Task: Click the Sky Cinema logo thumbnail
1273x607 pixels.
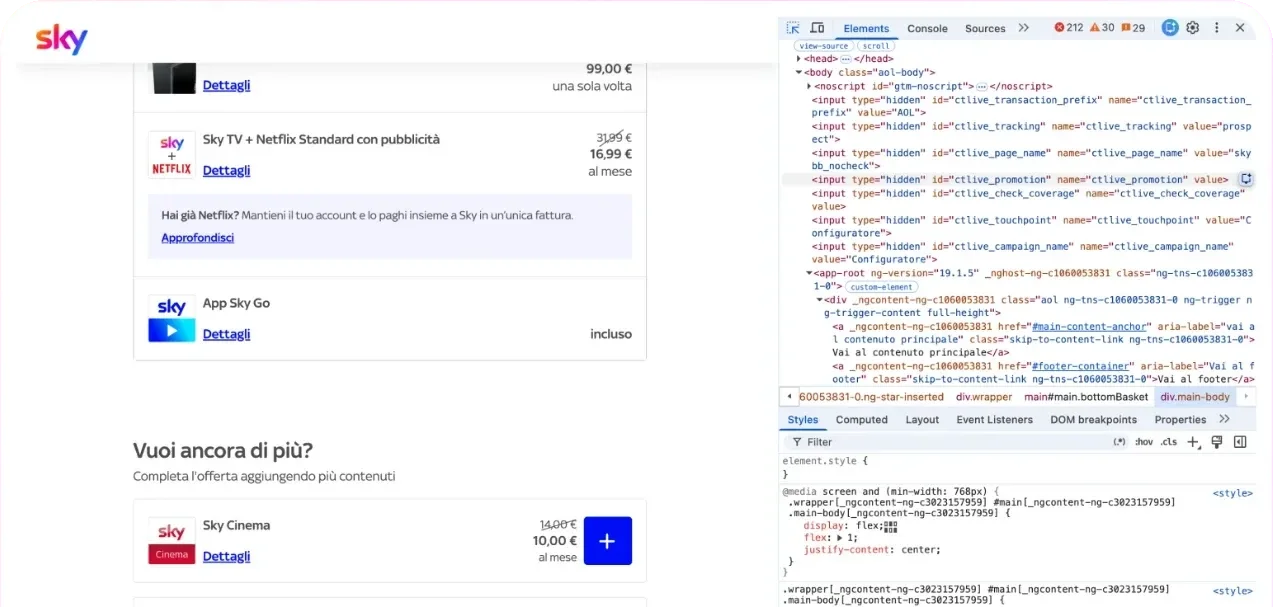Action: pyautogui.click(x=172, y=541)
